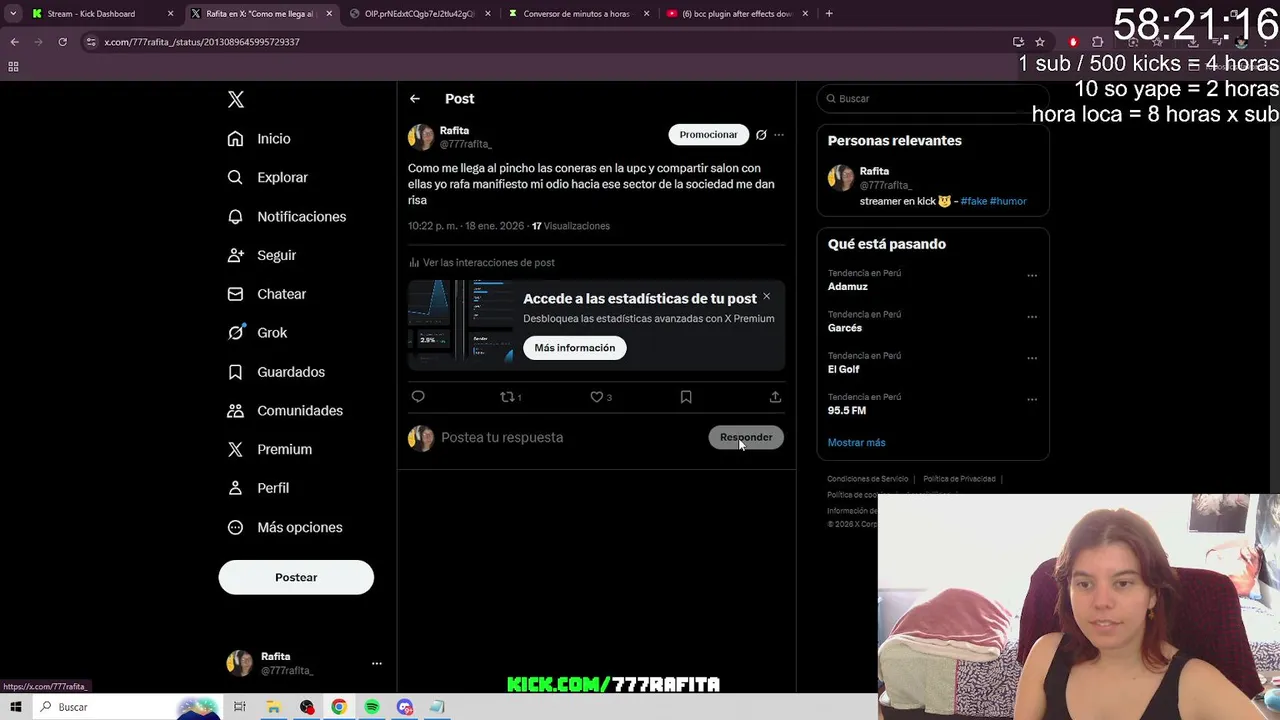Screen dimensions: 1280x720
Task: Go back with the Post arrow
Action: tap(415, 99)
